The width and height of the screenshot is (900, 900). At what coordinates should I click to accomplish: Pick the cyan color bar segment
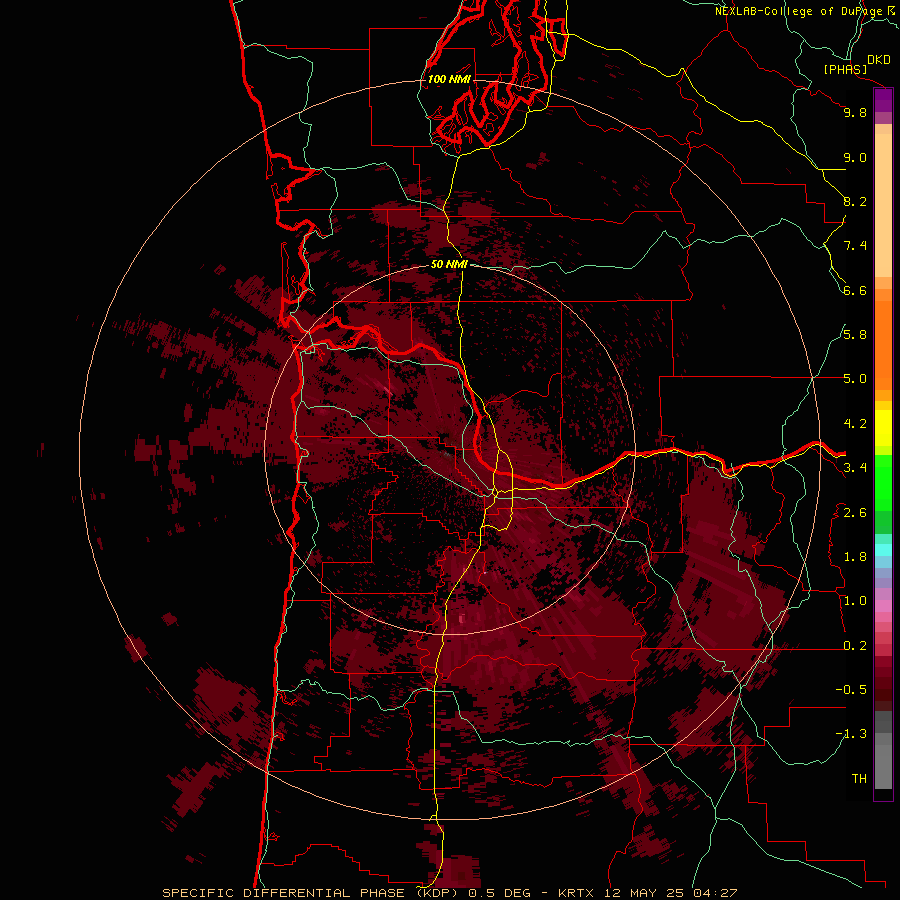883,550
